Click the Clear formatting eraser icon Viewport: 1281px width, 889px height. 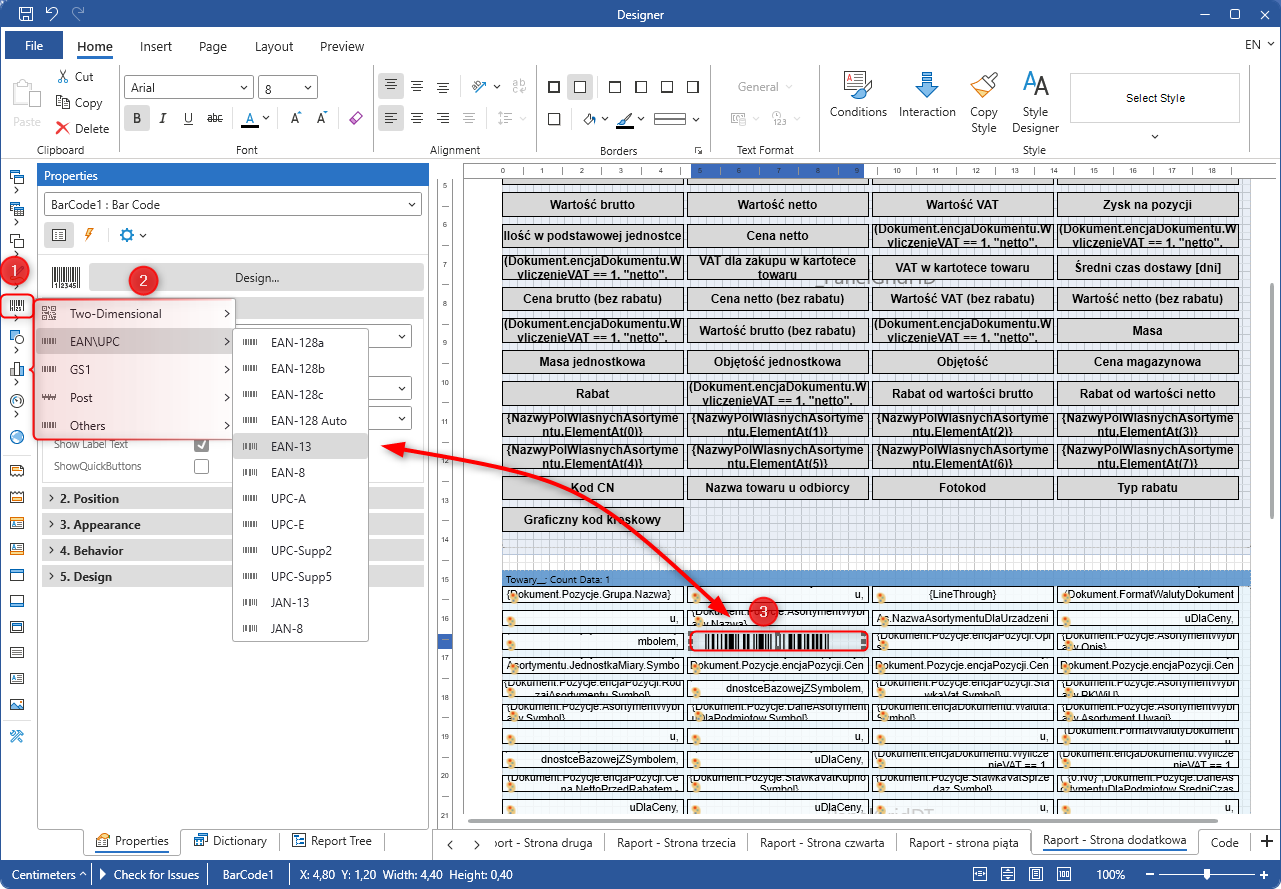pyautogui.click(x=356, y=119)
